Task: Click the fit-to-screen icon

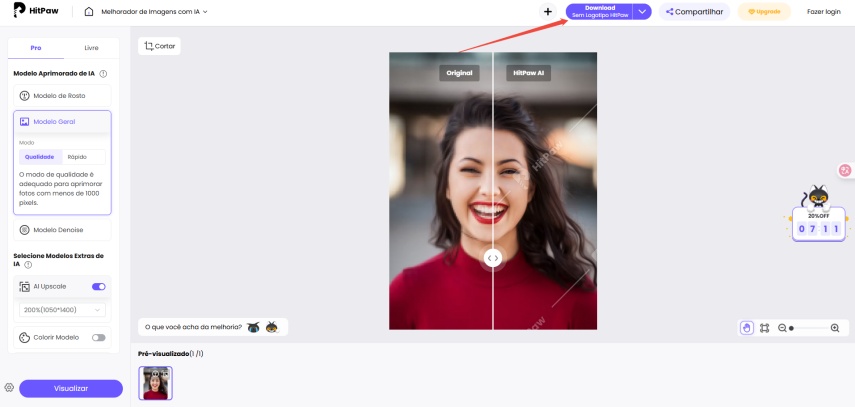Action: [x=764, y=328]
